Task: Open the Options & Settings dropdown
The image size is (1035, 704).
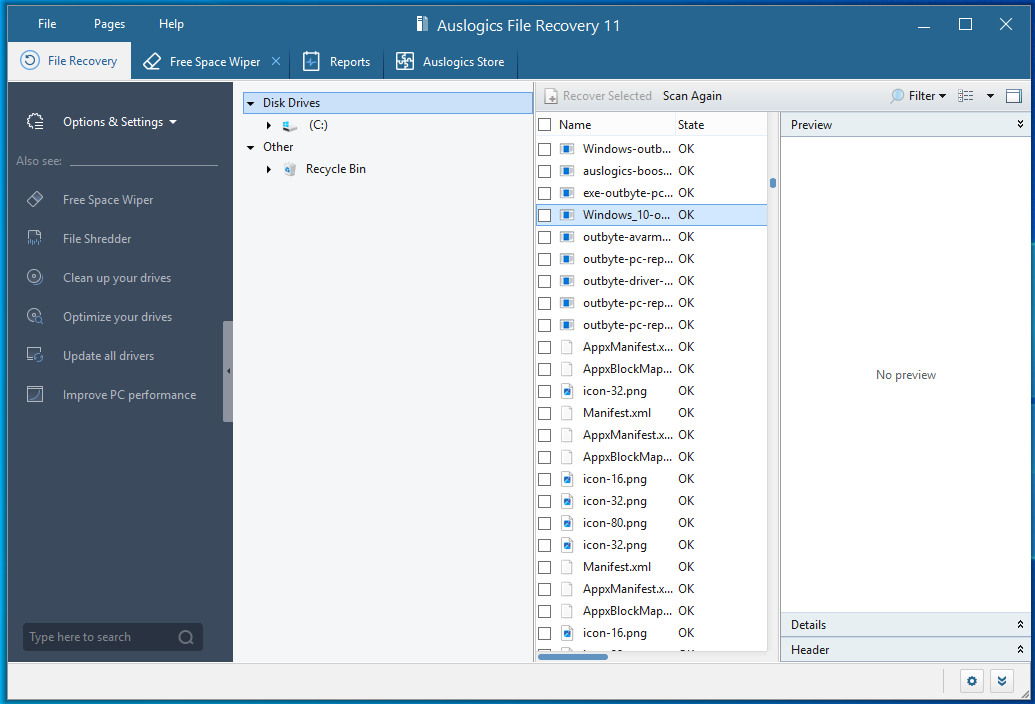Action: point(119,122)
